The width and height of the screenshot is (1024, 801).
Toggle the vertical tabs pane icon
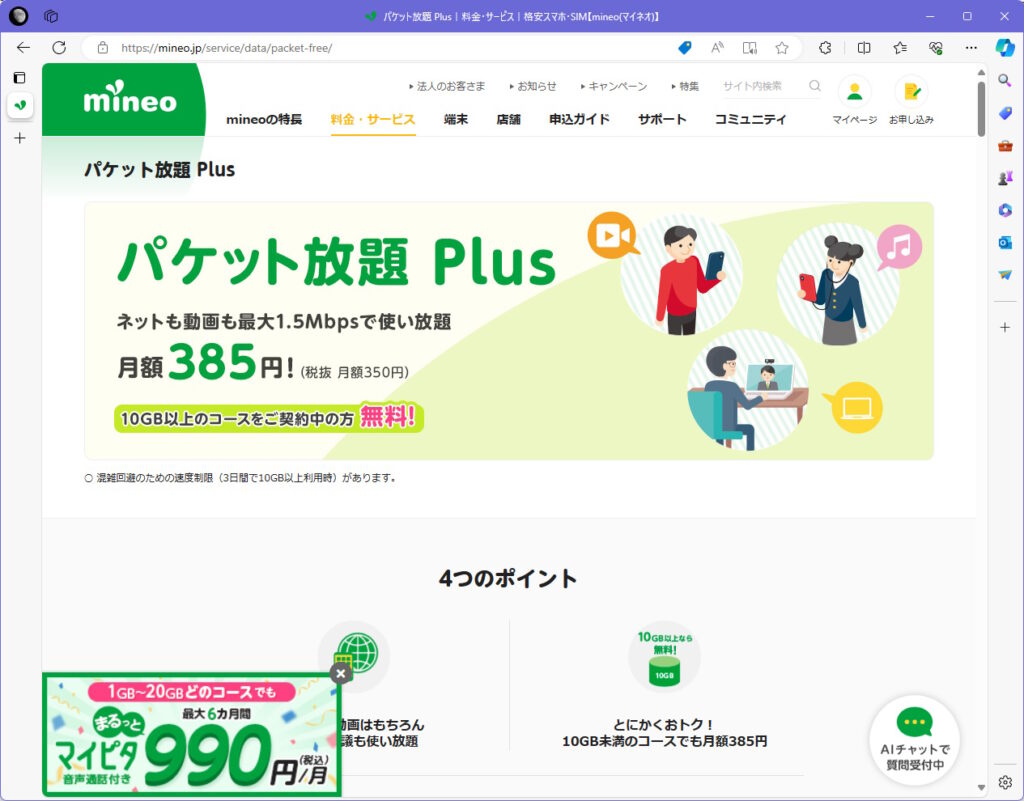[20, 78]
